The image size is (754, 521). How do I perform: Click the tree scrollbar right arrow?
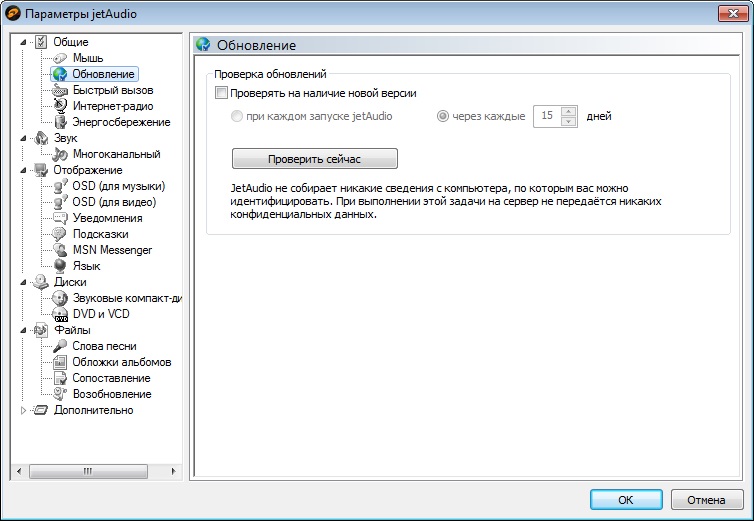point(174,471)
